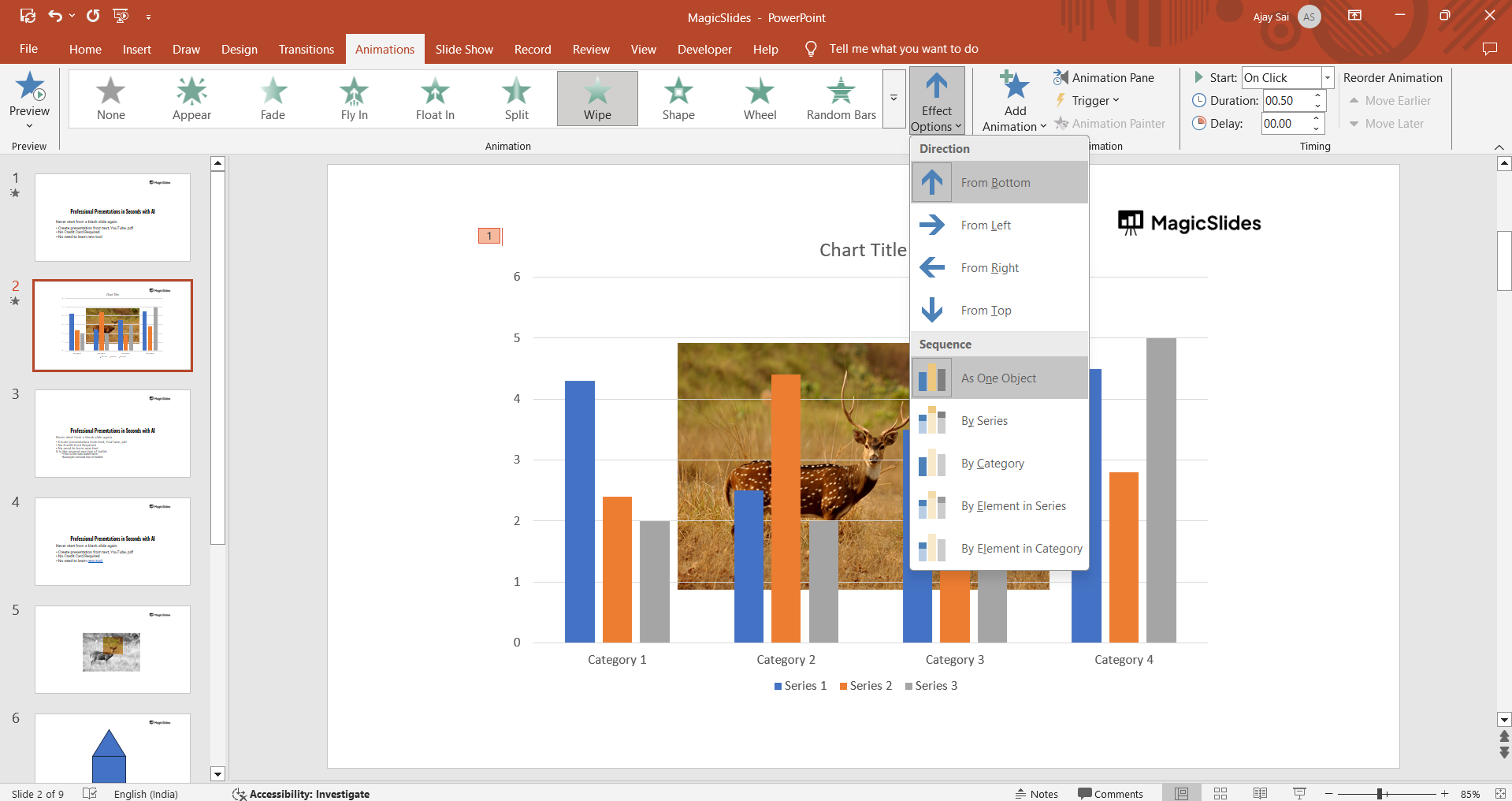Switch to the Home tab
This screenshot has width=1512, height=801.
pyautogui.click(x=85, y=49)
